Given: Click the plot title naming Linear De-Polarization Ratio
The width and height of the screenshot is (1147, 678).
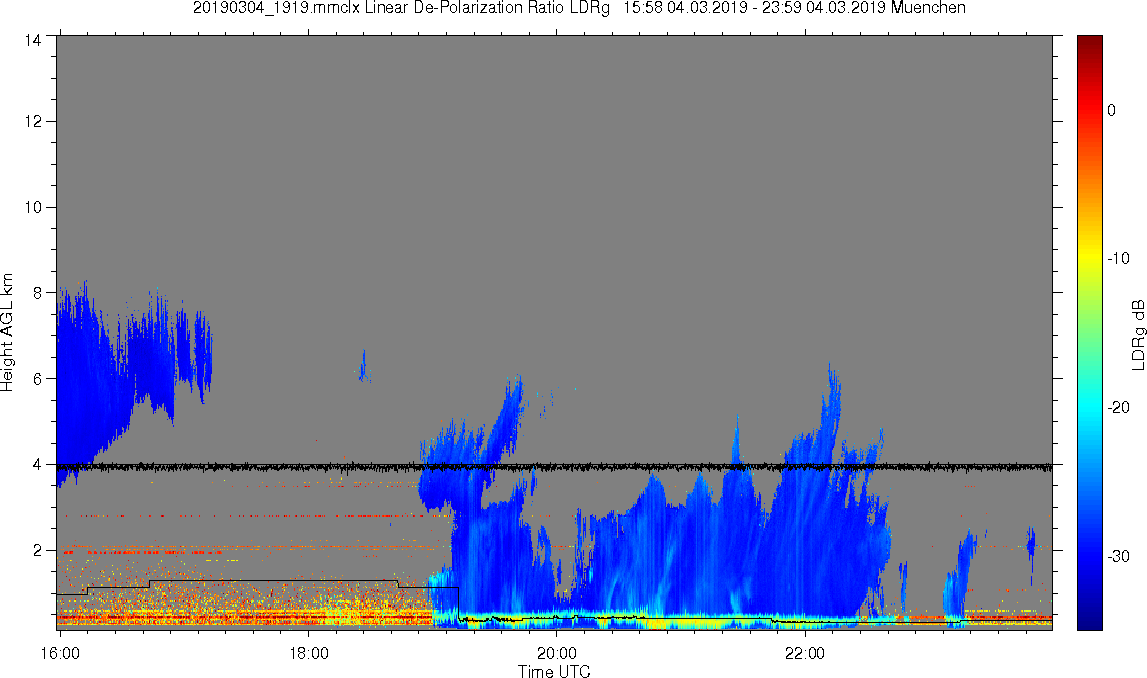Looking at the screenshot, I should [x=579, y=8].
